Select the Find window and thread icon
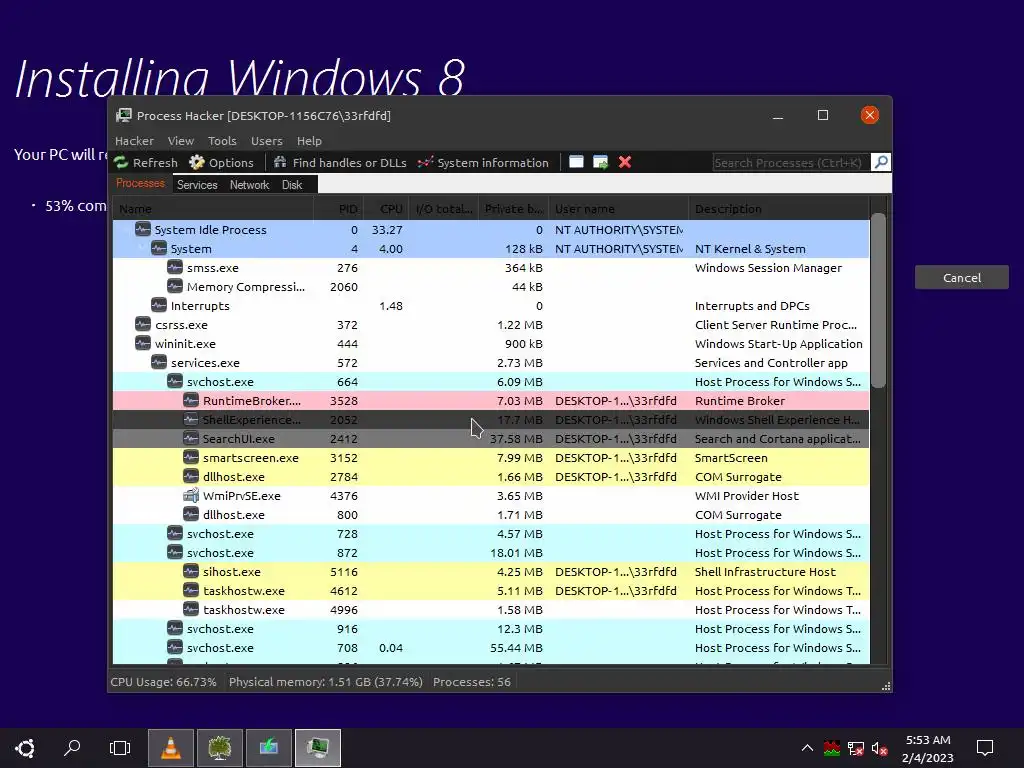This screenshot has width=1024, height=768. click(x=600, y=162)
